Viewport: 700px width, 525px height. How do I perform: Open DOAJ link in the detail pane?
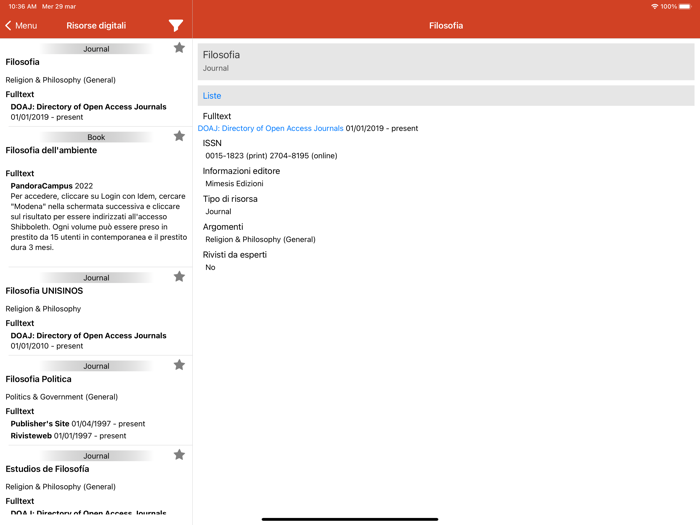pos(271,128)
